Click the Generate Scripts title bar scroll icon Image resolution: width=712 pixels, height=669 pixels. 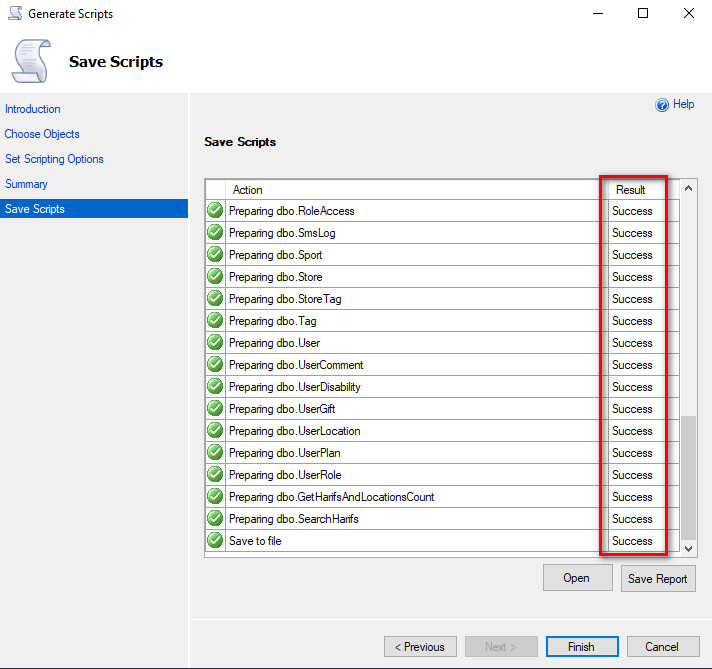15,13
